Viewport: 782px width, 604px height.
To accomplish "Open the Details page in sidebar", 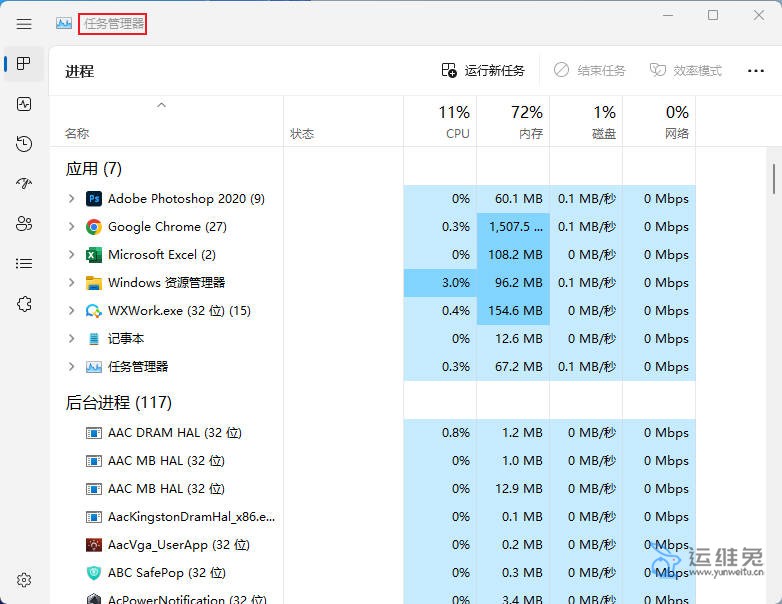I will pyautogui.click(x=24, y=264).
